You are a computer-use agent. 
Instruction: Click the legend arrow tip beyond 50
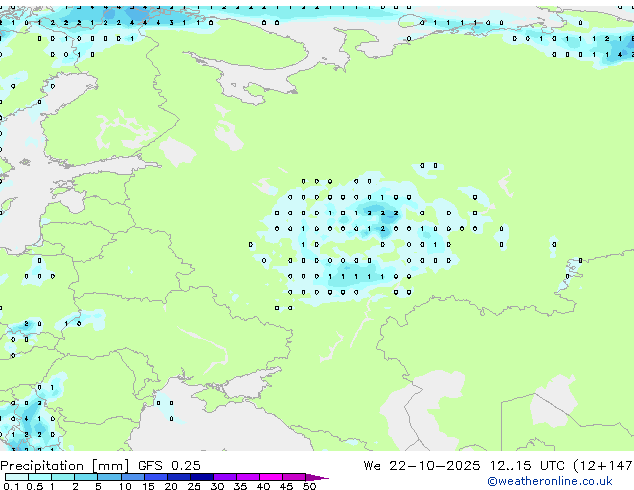pyautogui.click(x=317, y=478)
